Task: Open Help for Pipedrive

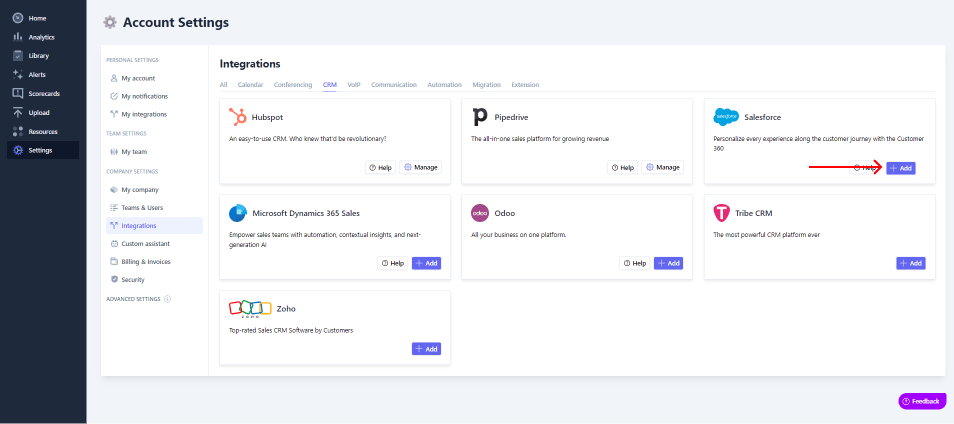Action: click(x=622, y=168)
